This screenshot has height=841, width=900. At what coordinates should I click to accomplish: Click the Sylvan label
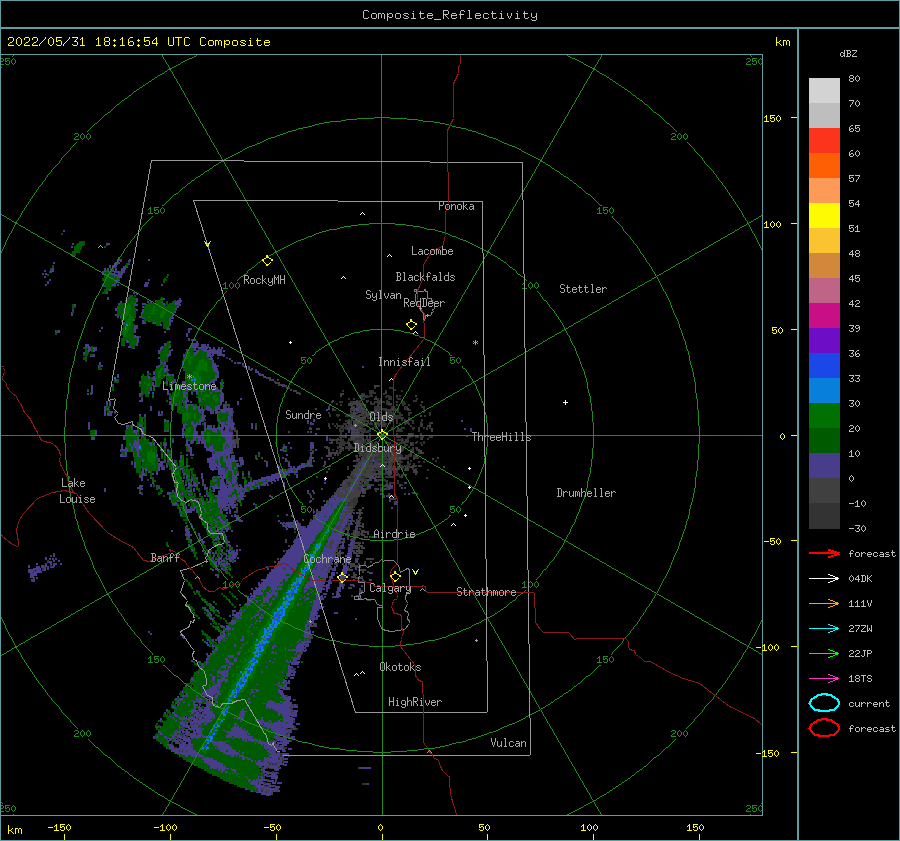(x=383, y=295)
